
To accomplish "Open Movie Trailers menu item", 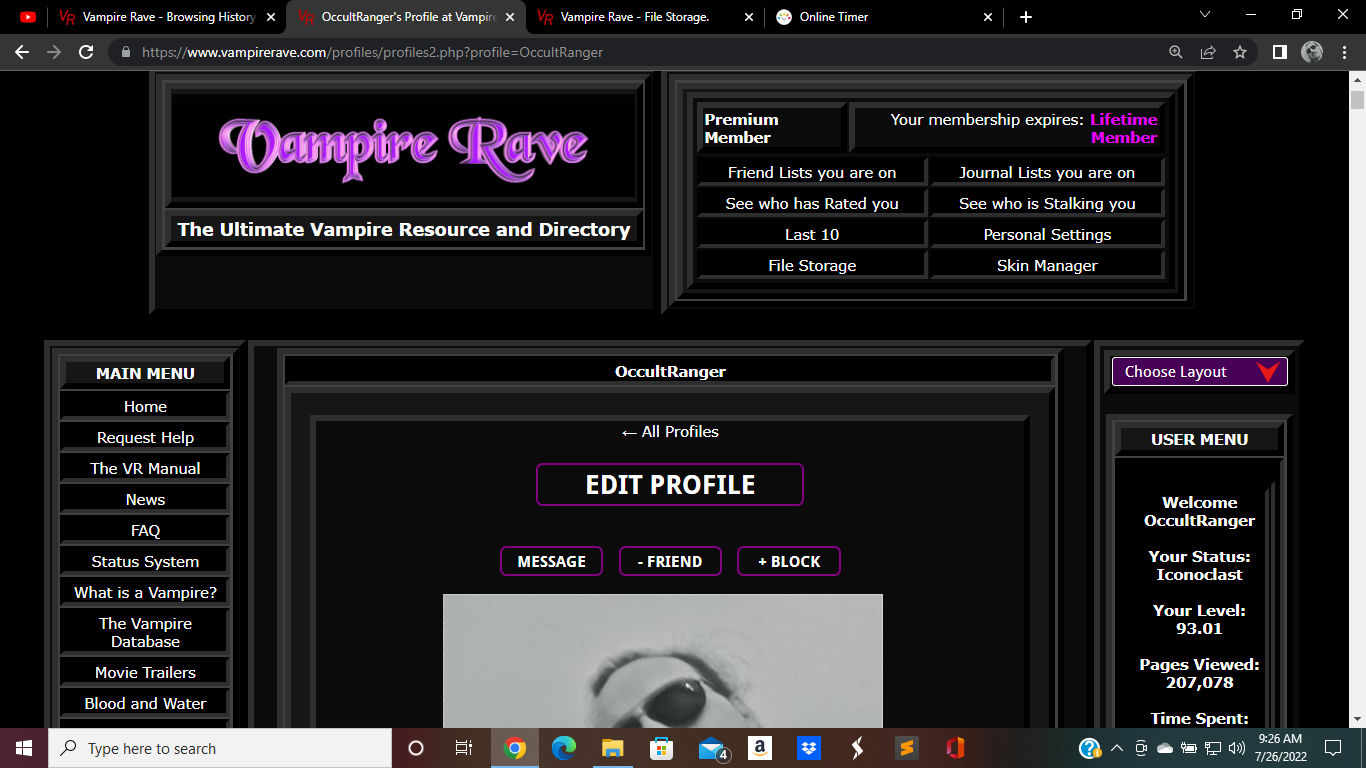I will 145,672.
